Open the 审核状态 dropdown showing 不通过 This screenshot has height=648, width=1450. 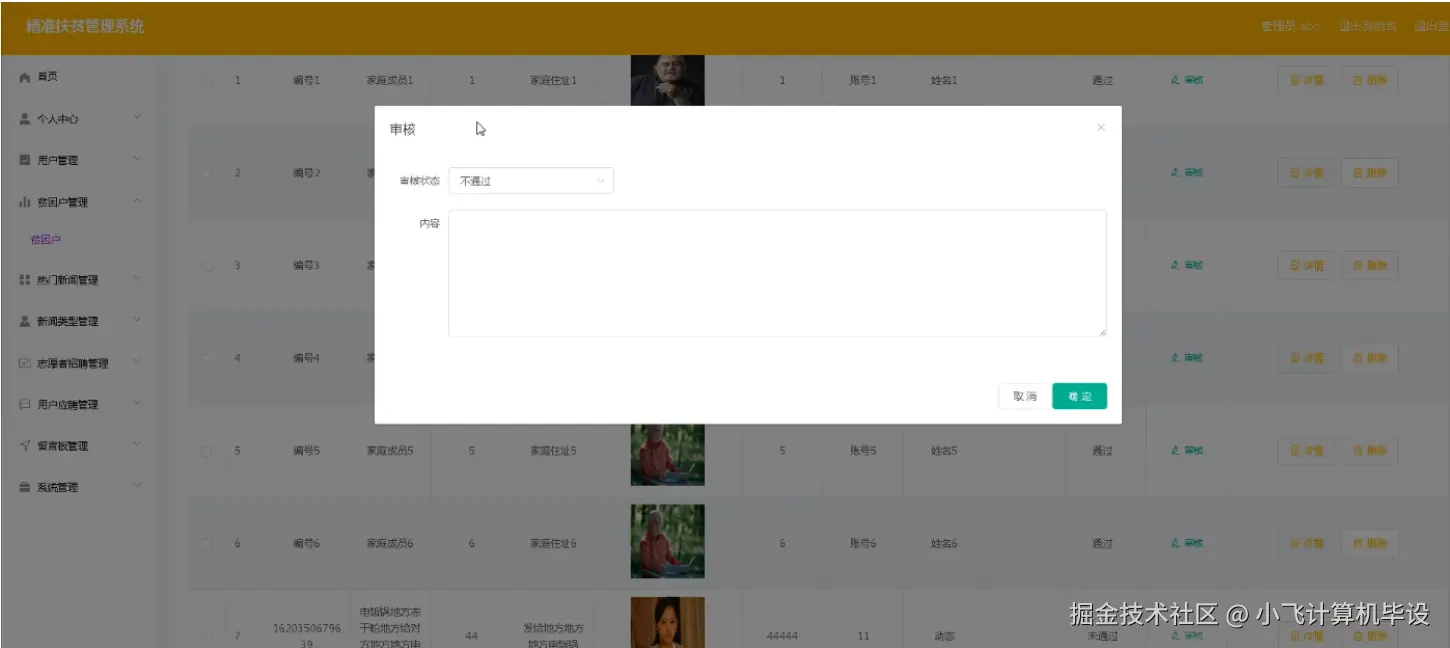coord(531,181)
